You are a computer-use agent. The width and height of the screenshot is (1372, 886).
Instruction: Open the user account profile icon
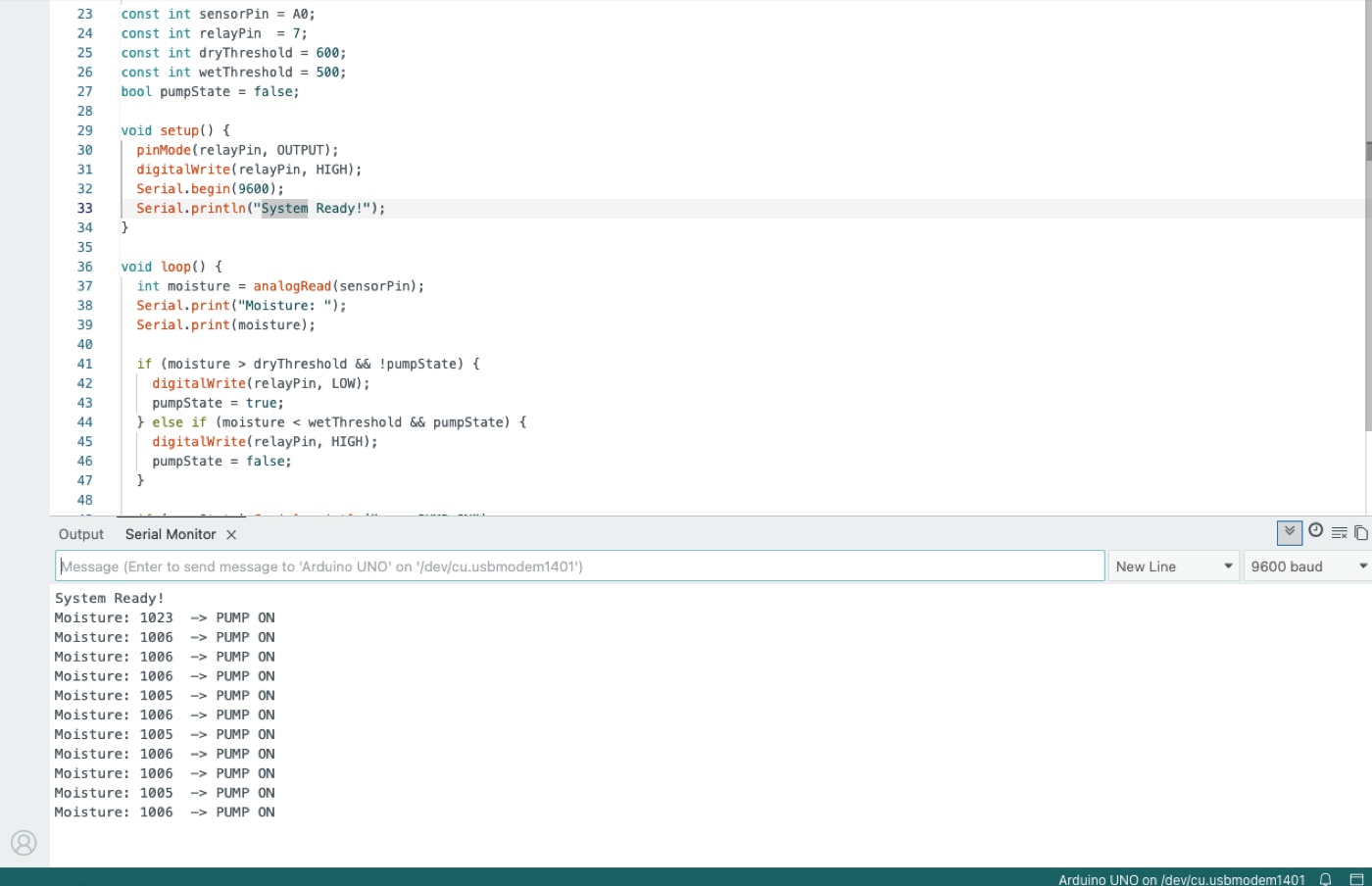point(24,843)
